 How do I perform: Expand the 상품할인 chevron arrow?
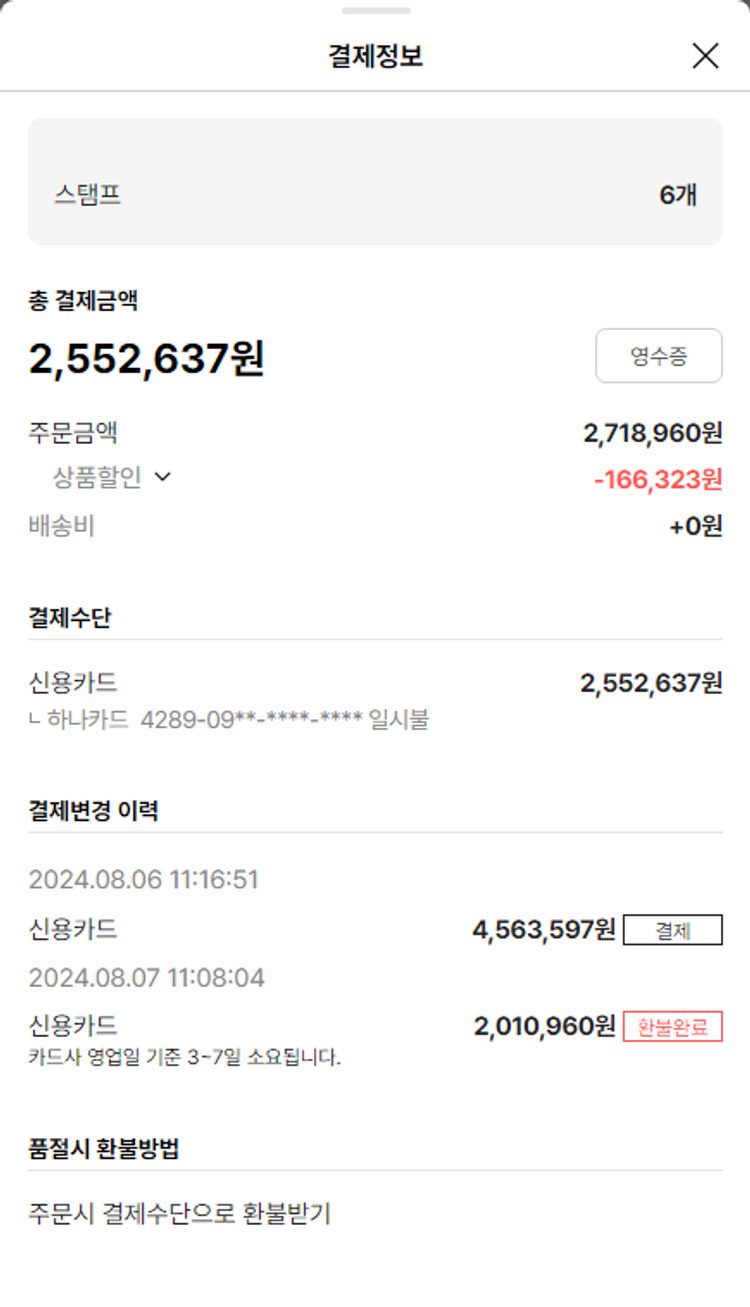click(163, 478)
